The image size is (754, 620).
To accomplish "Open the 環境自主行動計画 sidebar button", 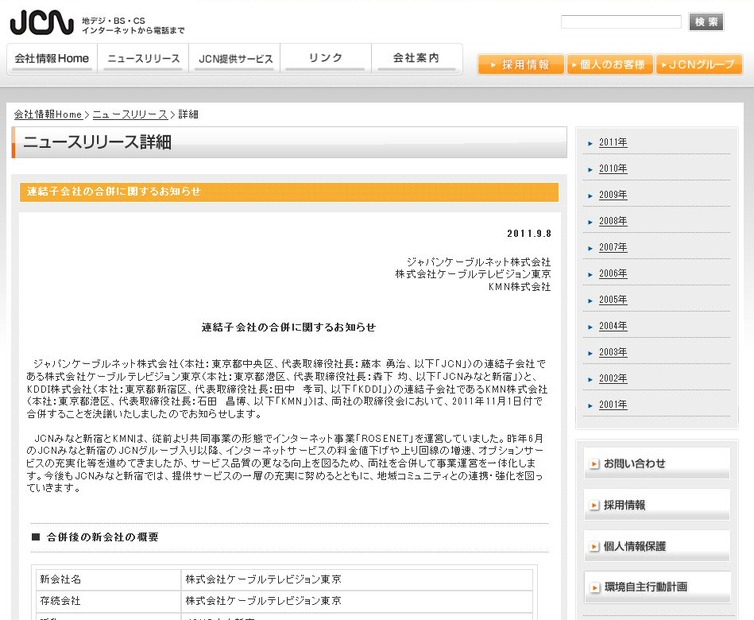I will (x=657, y=587).
